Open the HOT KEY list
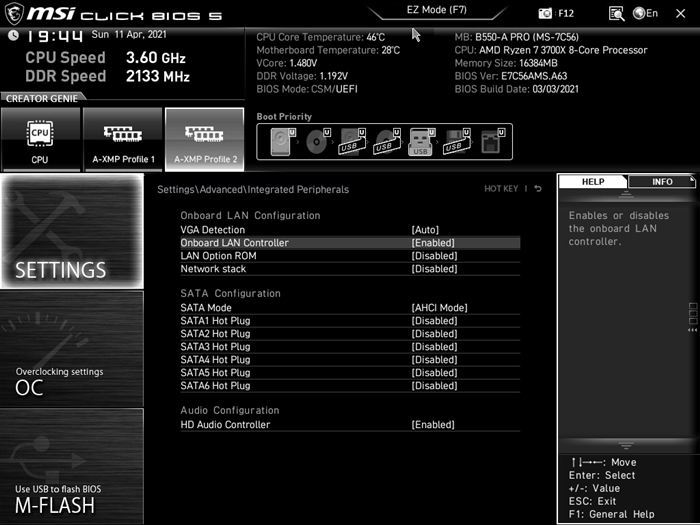The width and height of the screenshot is (700, 525). click(x=501, y=189)
